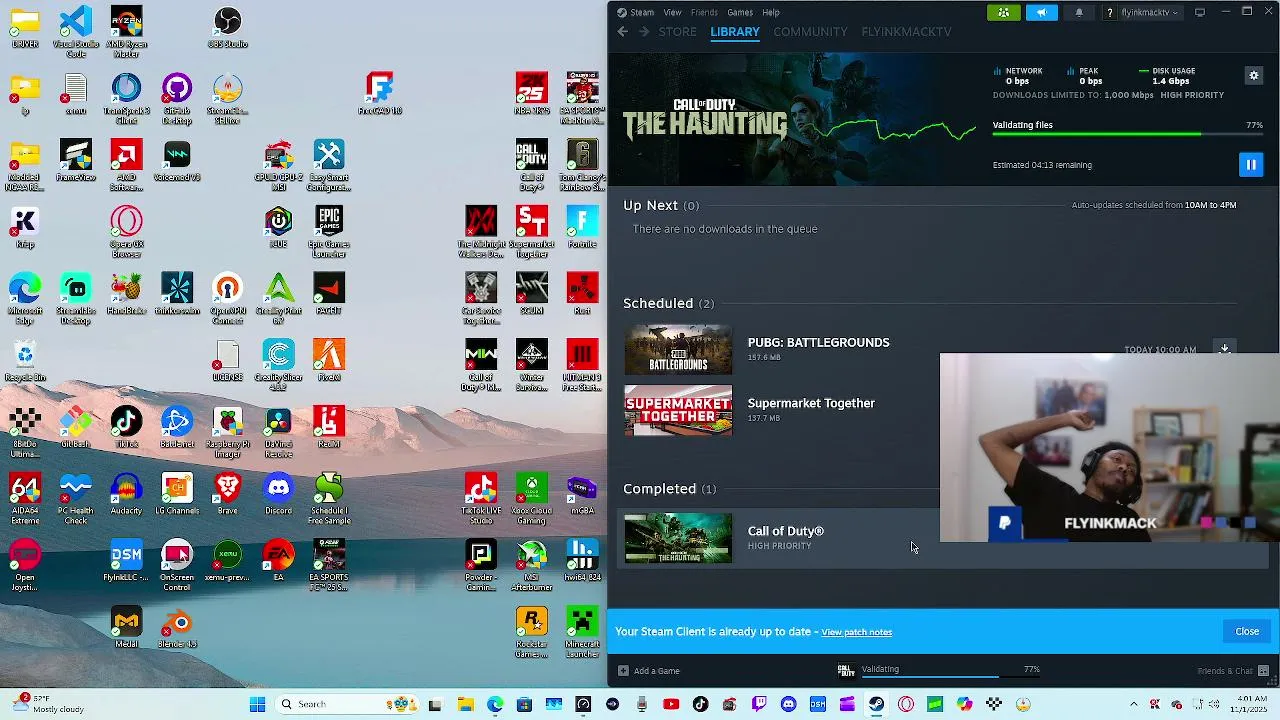Open the weather widget showing Mostly cloudy
This screenshot has height=720, width=1280.
tap(48, 704)
